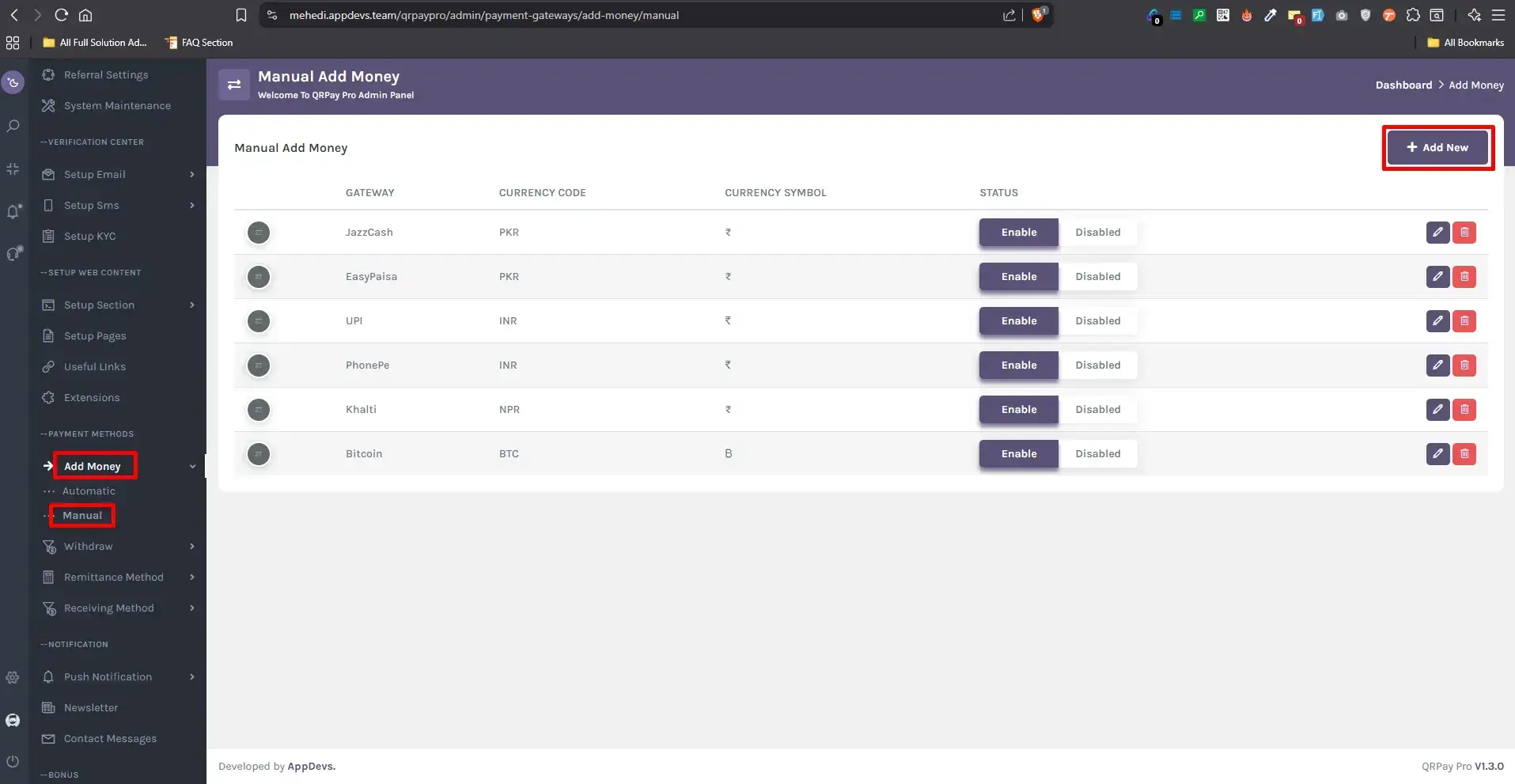Viewport: 1515px width, 784px height.
Task: Edit the PhonePe gateway with pencil icon
Action: (x=1437, y=365)
